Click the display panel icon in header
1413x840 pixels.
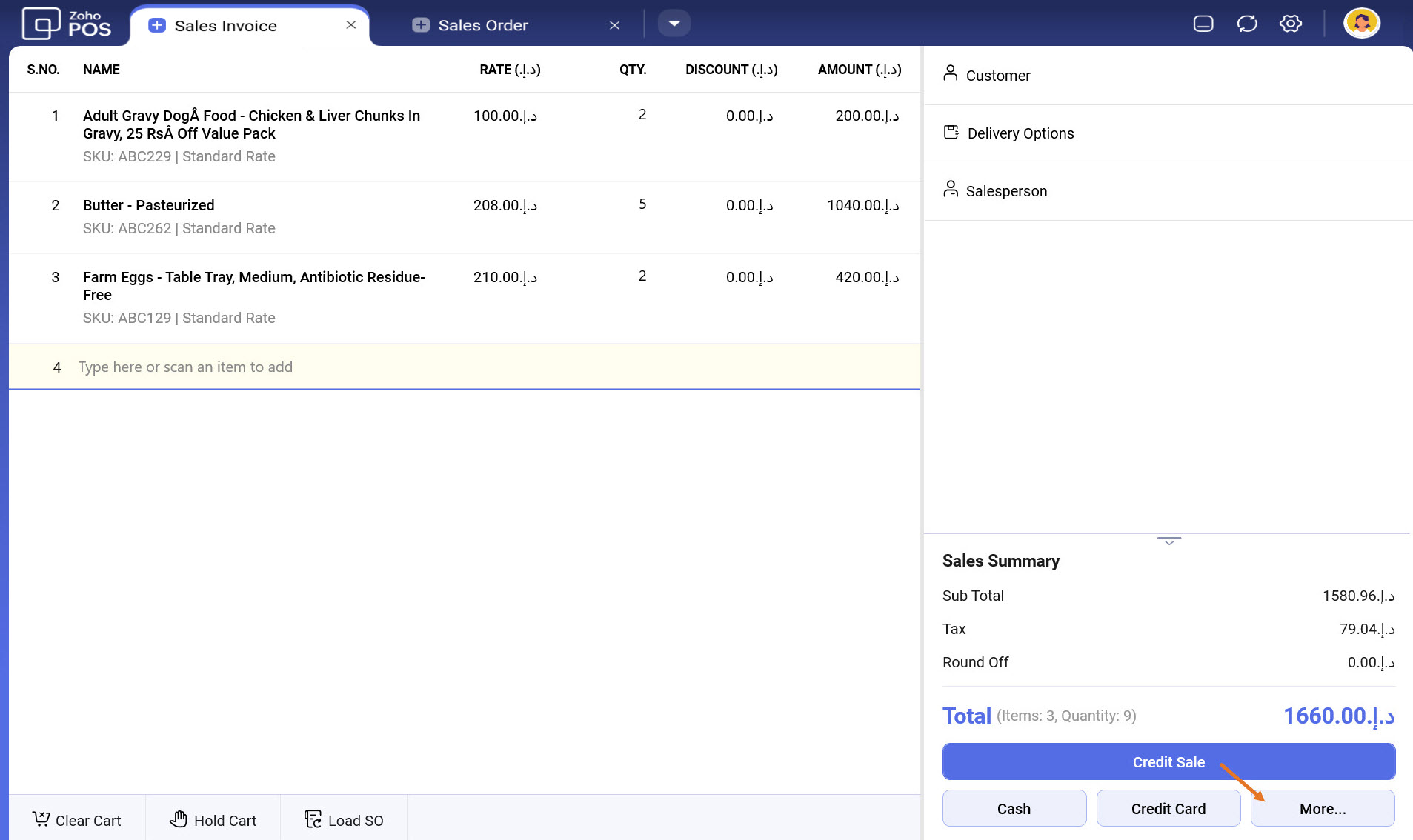point(1203,24)
